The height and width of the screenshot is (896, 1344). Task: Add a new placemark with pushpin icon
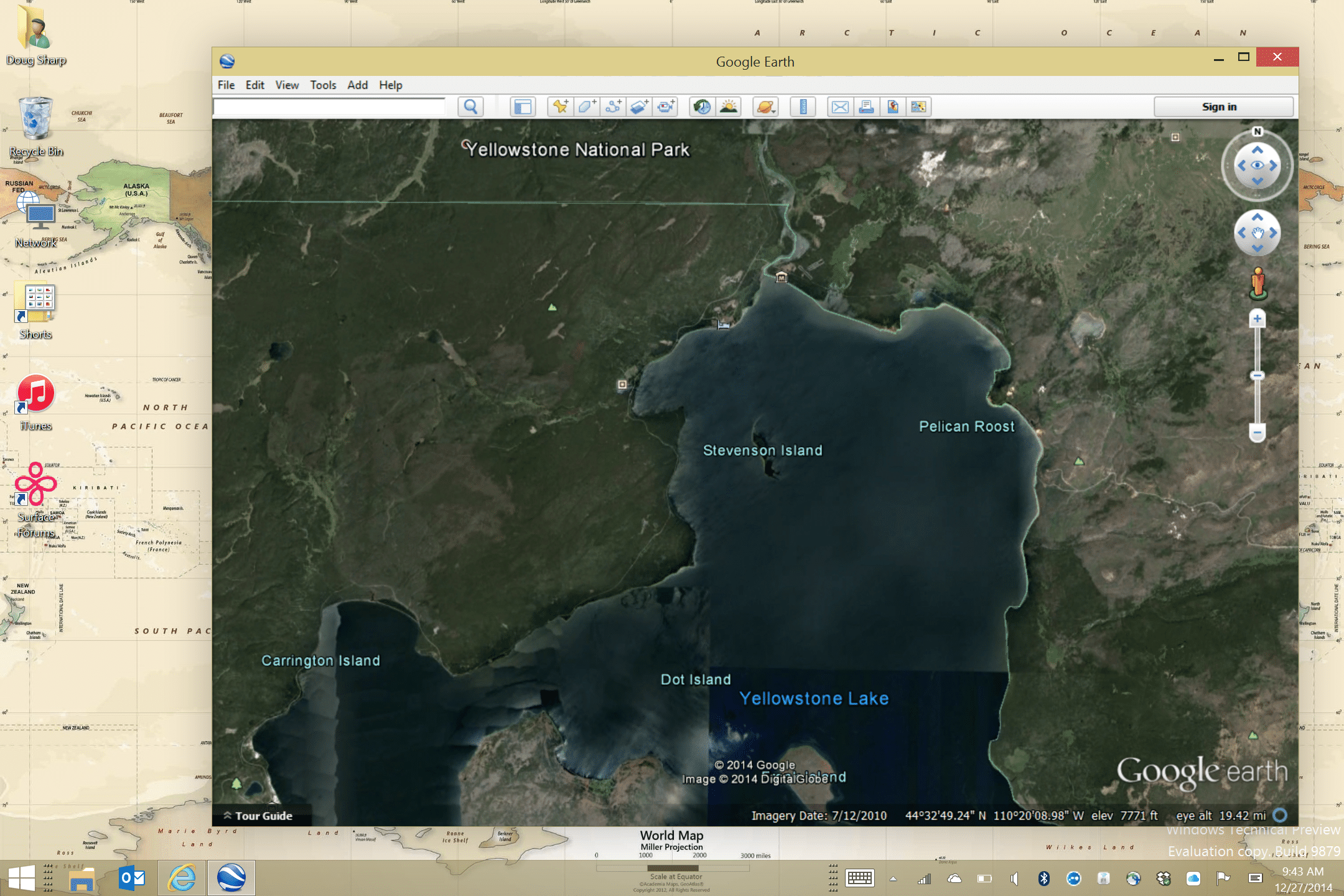tap(560, 107)
